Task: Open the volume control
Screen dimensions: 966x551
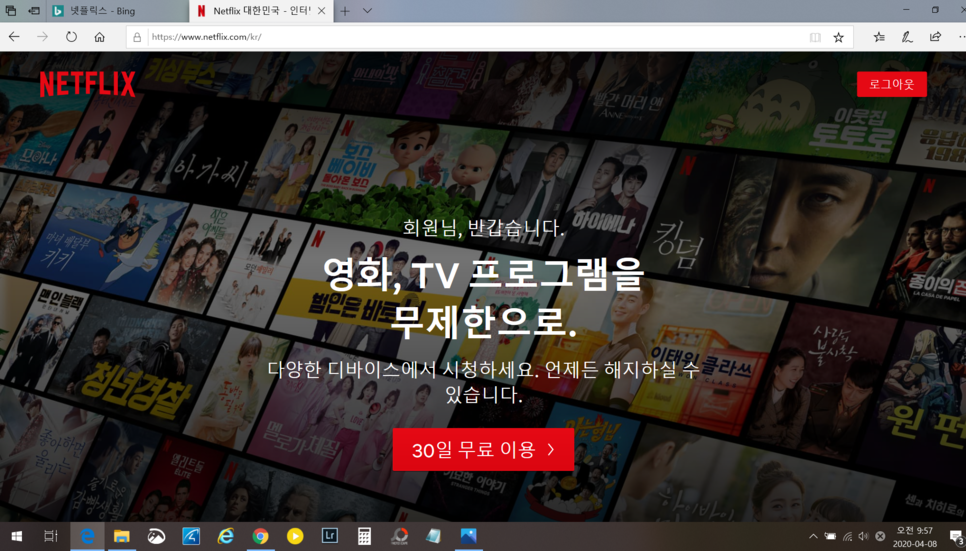Action: coord(863,536)
